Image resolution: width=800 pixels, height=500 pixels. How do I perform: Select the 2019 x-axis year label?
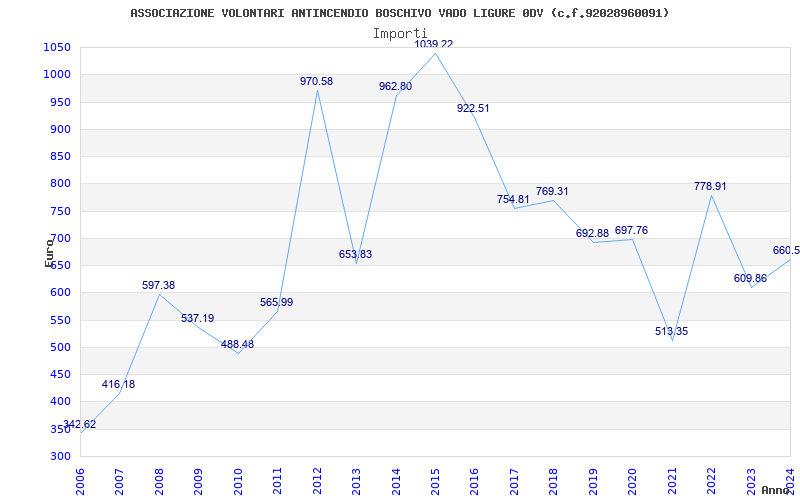pos(593,481)
